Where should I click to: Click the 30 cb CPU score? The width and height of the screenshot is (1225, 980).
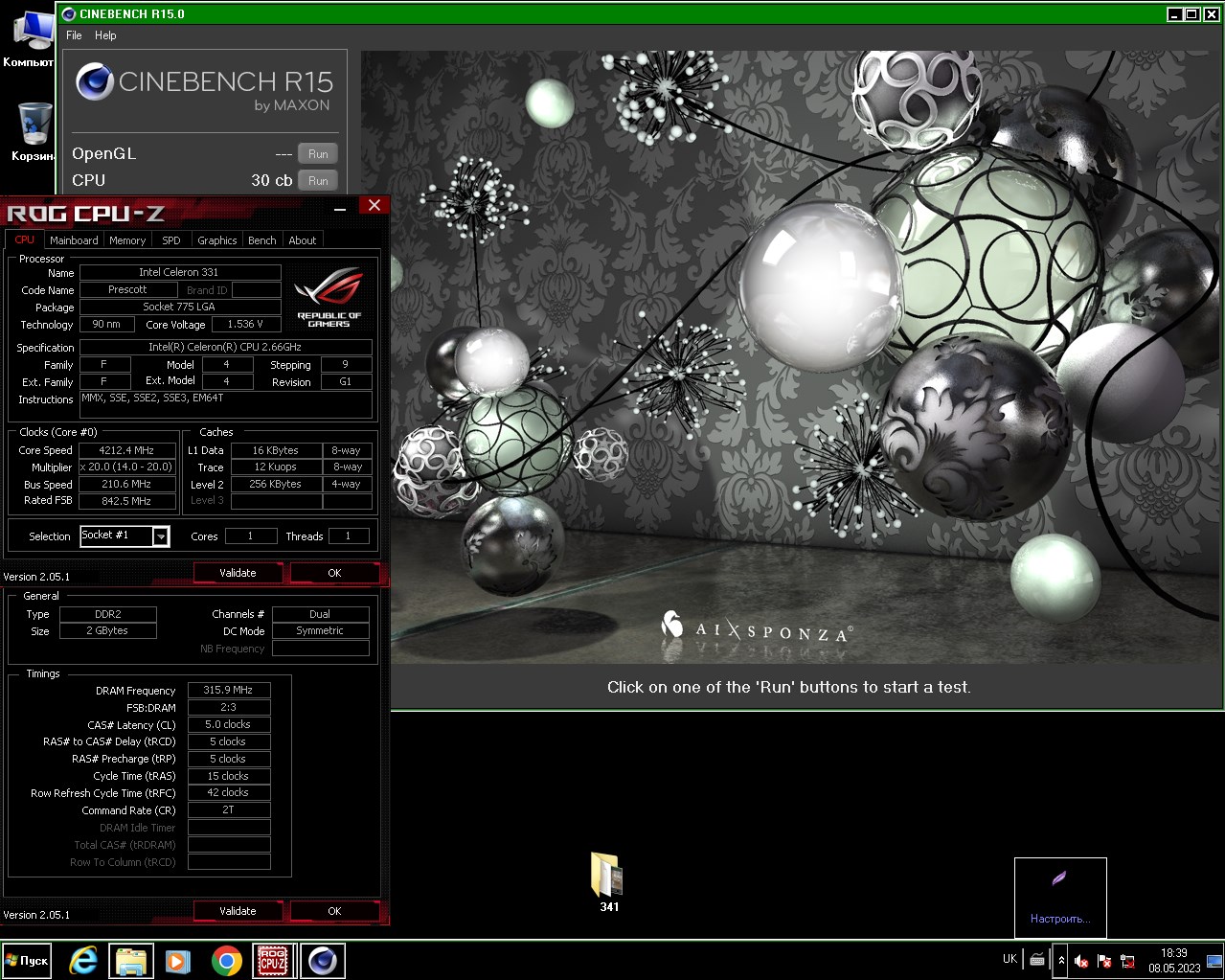click(272, 181)
